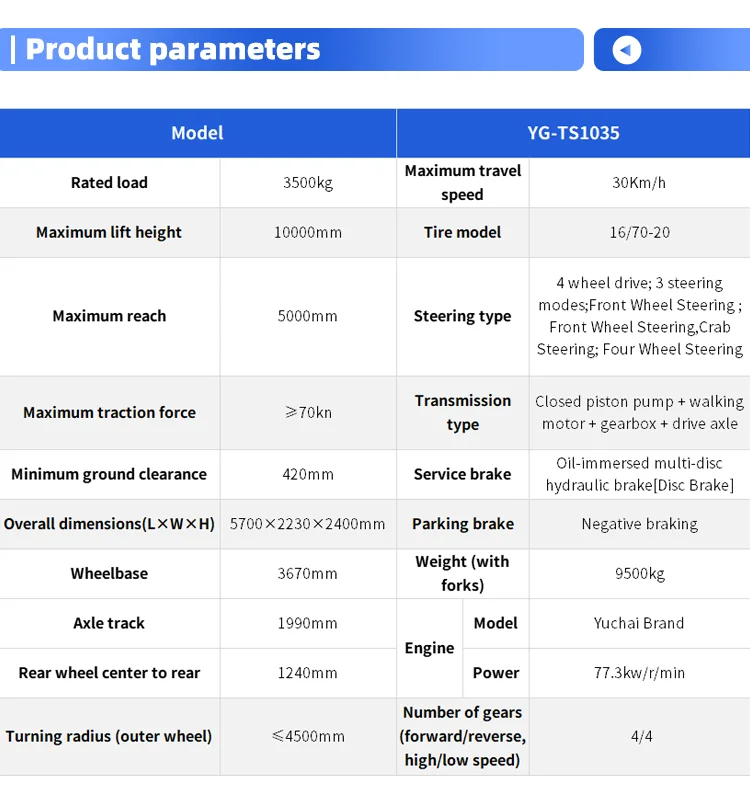Select the 3500kg rated load value

click(308, 183)
